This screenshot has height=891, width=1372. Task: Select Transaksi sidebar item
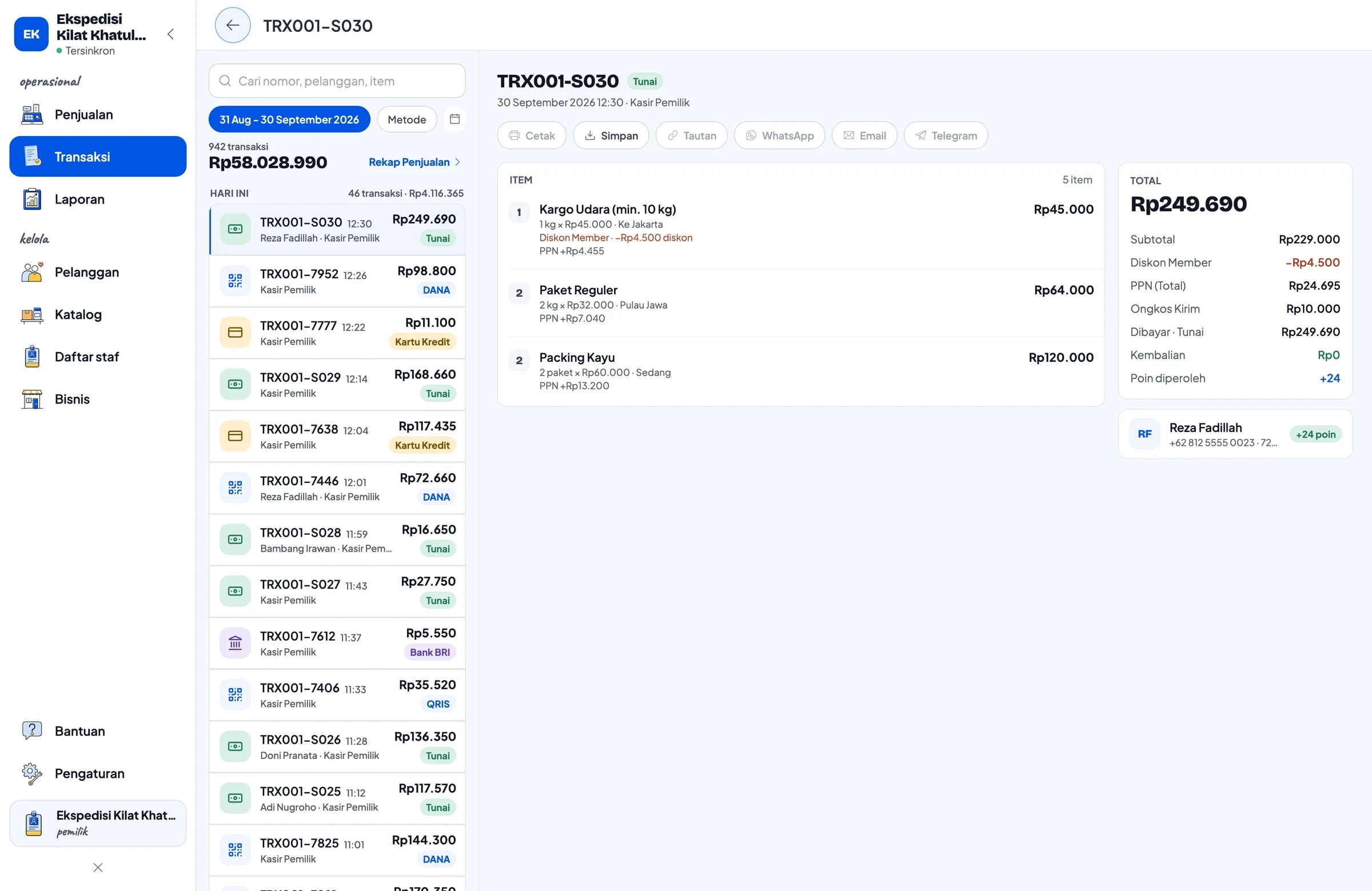point(98,157)
